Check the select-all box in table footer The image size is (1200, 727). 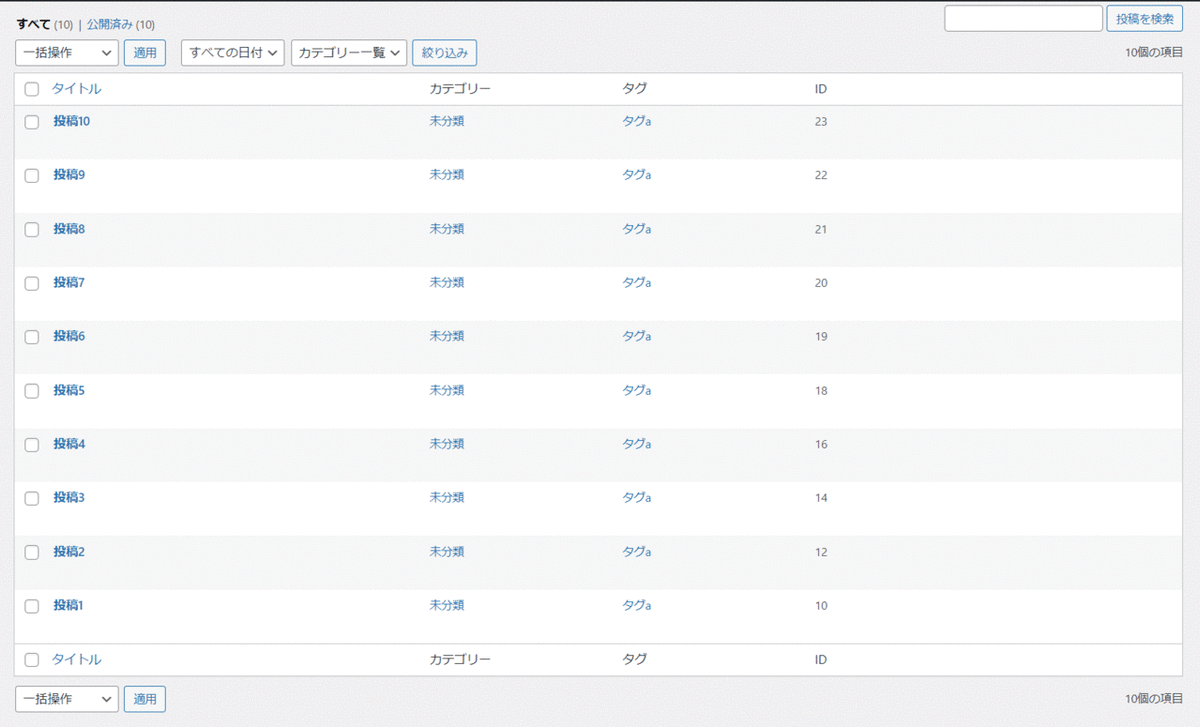click(32, 660)
